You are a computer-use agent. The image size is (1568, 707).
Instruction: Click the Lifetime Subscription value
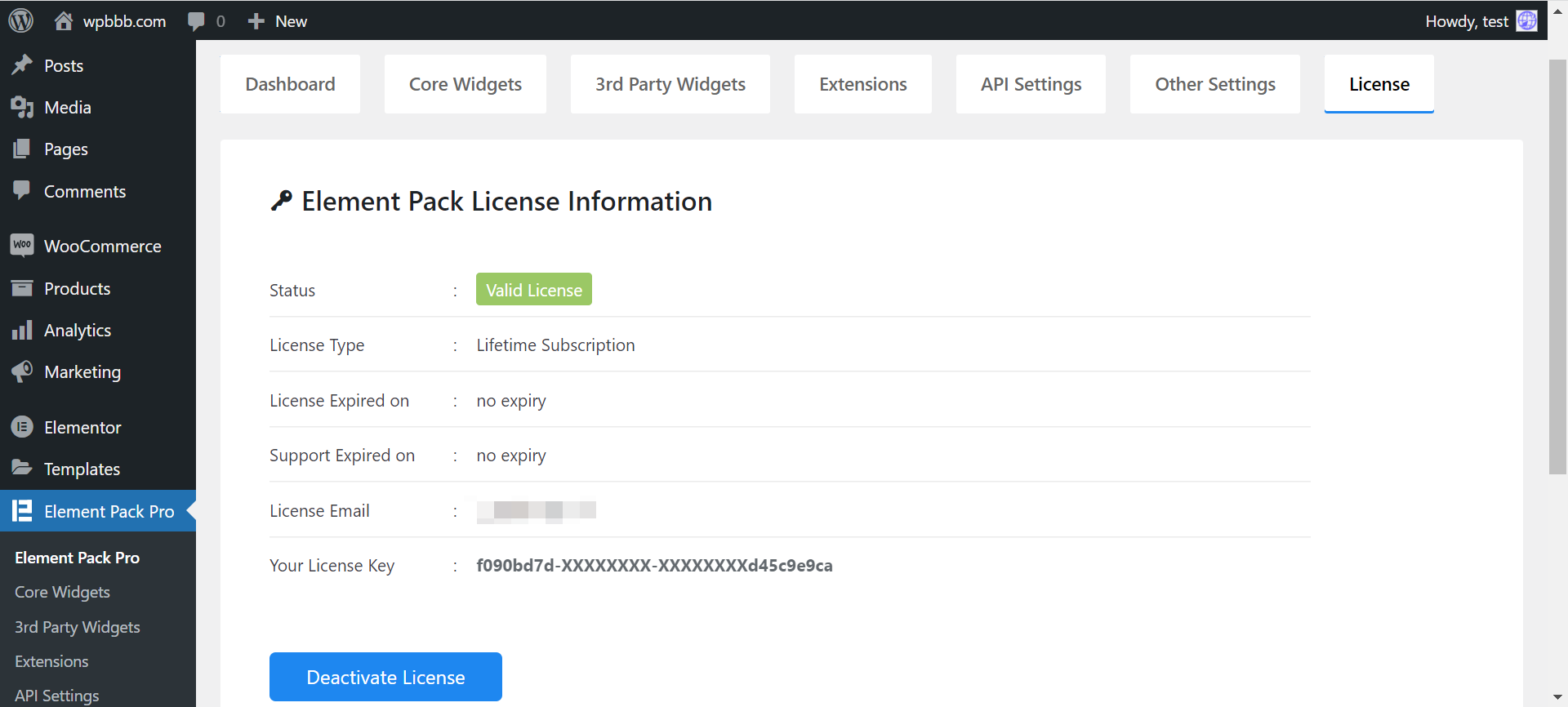(555, 345)
